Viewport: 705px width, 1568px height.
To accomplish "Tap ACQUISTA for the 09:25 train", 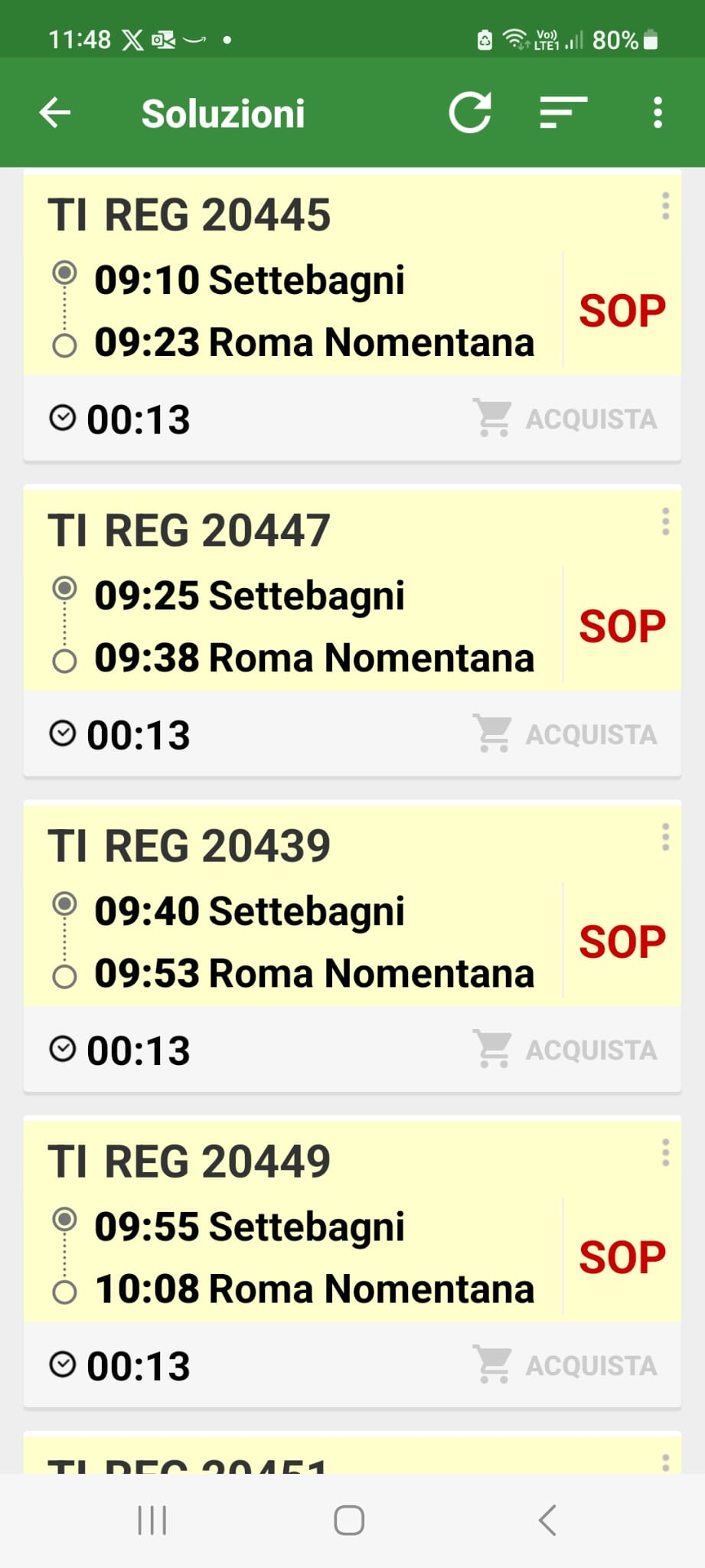I will 590,734.
